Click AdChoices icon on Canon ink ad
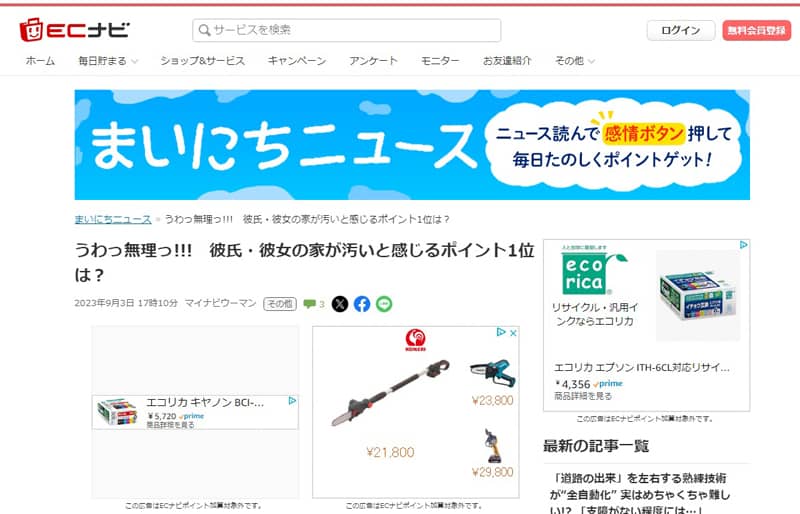The width and height of the screenshot is (800, 514). 292,401
